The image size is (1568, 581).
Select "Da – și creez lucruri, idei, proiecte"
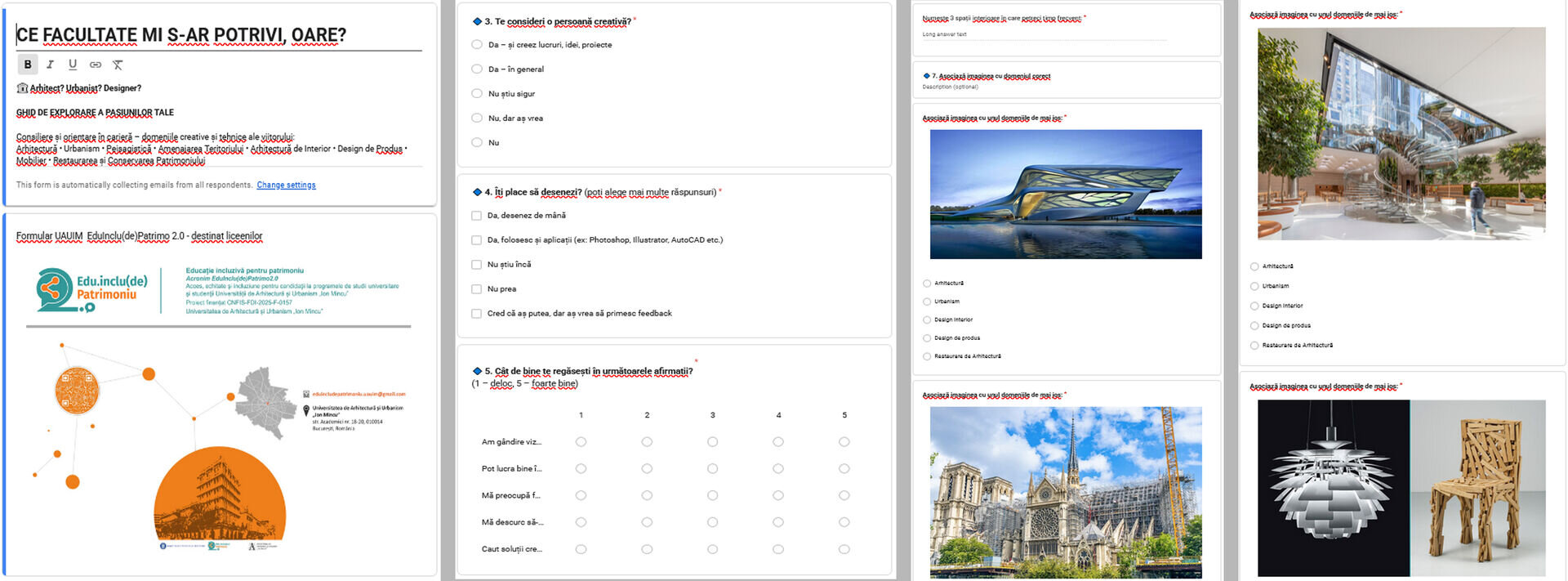click(x=477, y=45)
